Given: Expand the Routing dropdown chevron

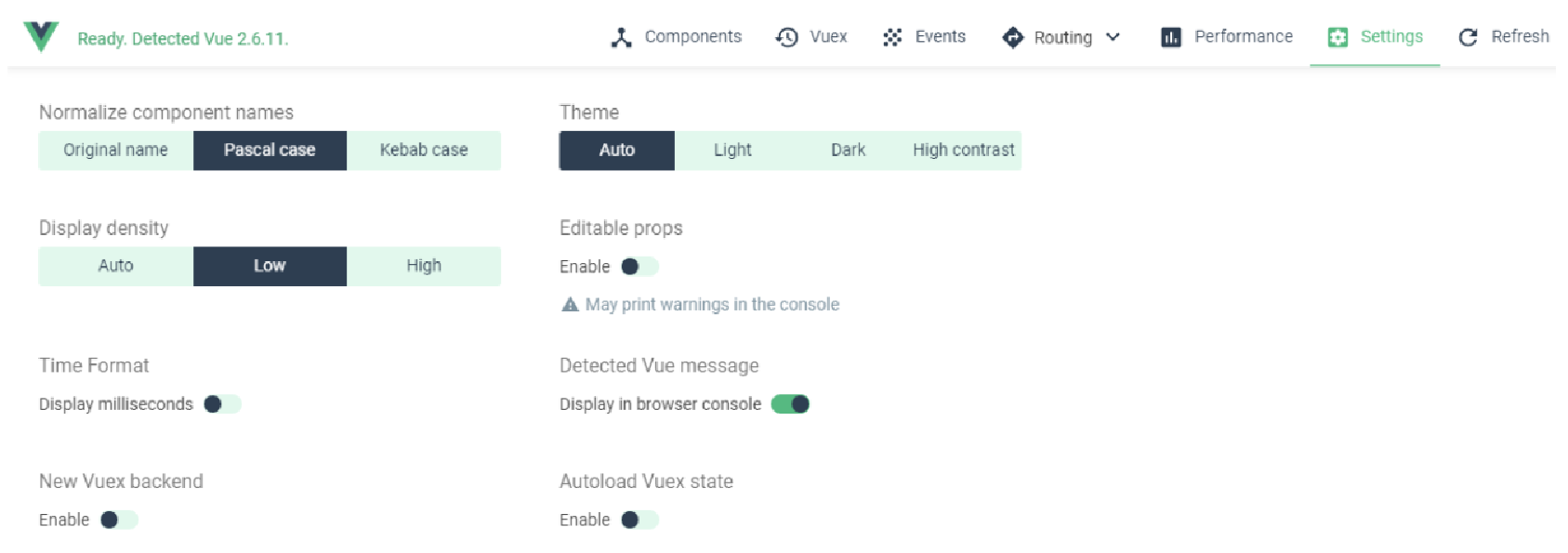Looking at the screenshot, I should click(x=1113, y=37).
